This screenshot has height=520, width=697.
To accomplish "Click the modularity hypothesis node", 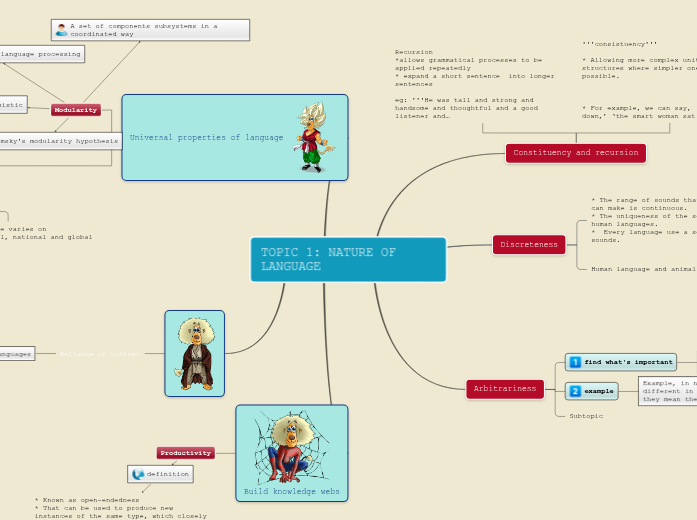I will [x=58, y=141].
